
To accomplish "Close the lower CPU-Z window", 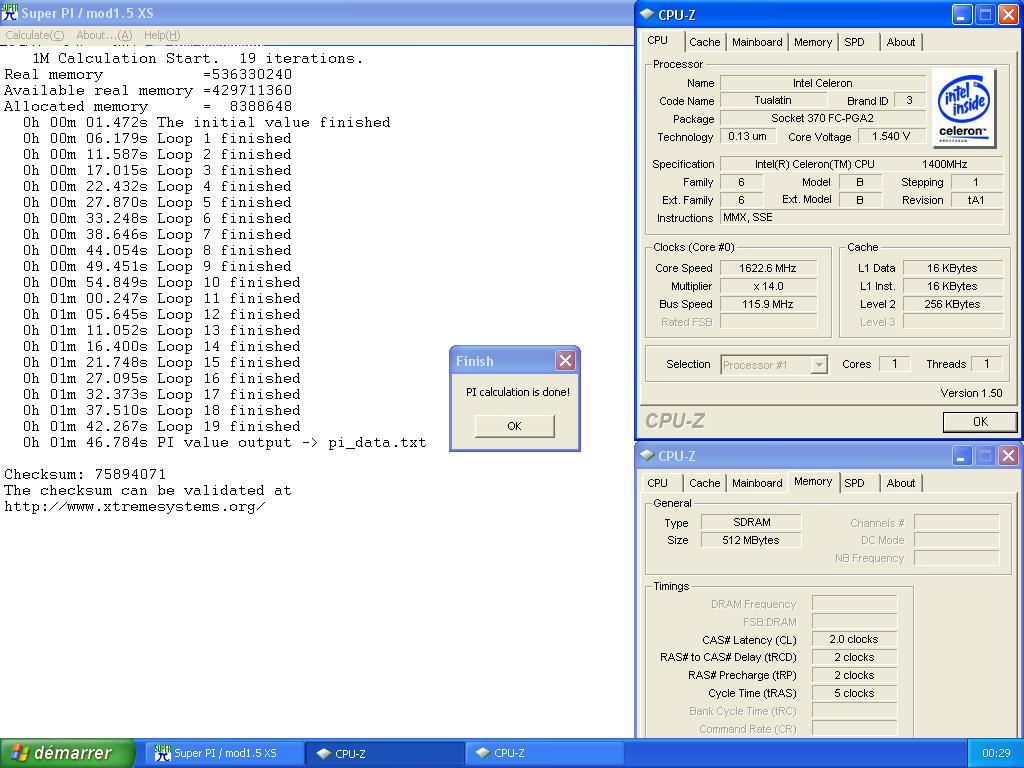I will (x=1008, y=456).
